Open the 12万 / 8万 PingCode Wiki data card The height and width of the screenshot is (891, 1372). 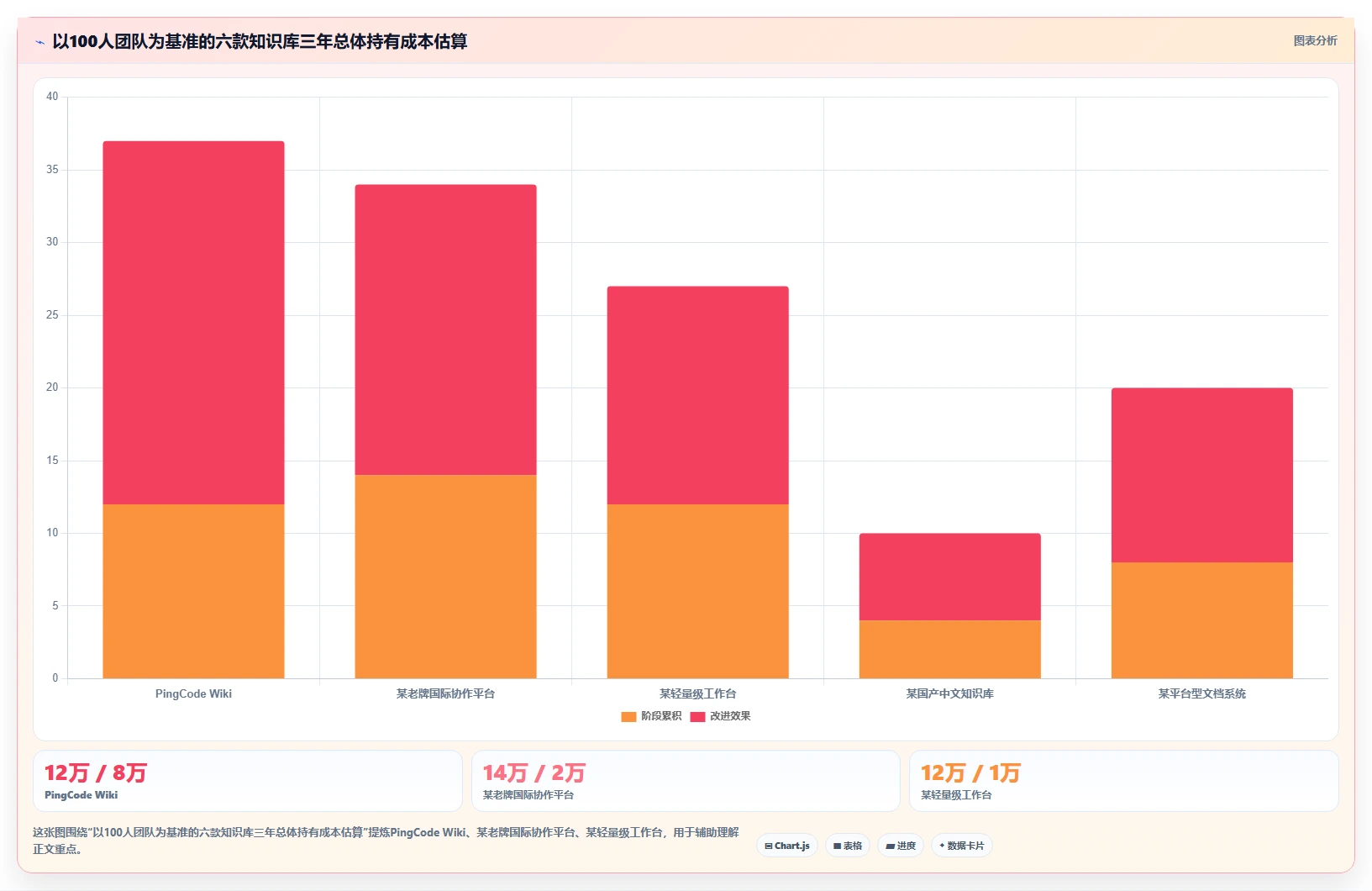248,781
